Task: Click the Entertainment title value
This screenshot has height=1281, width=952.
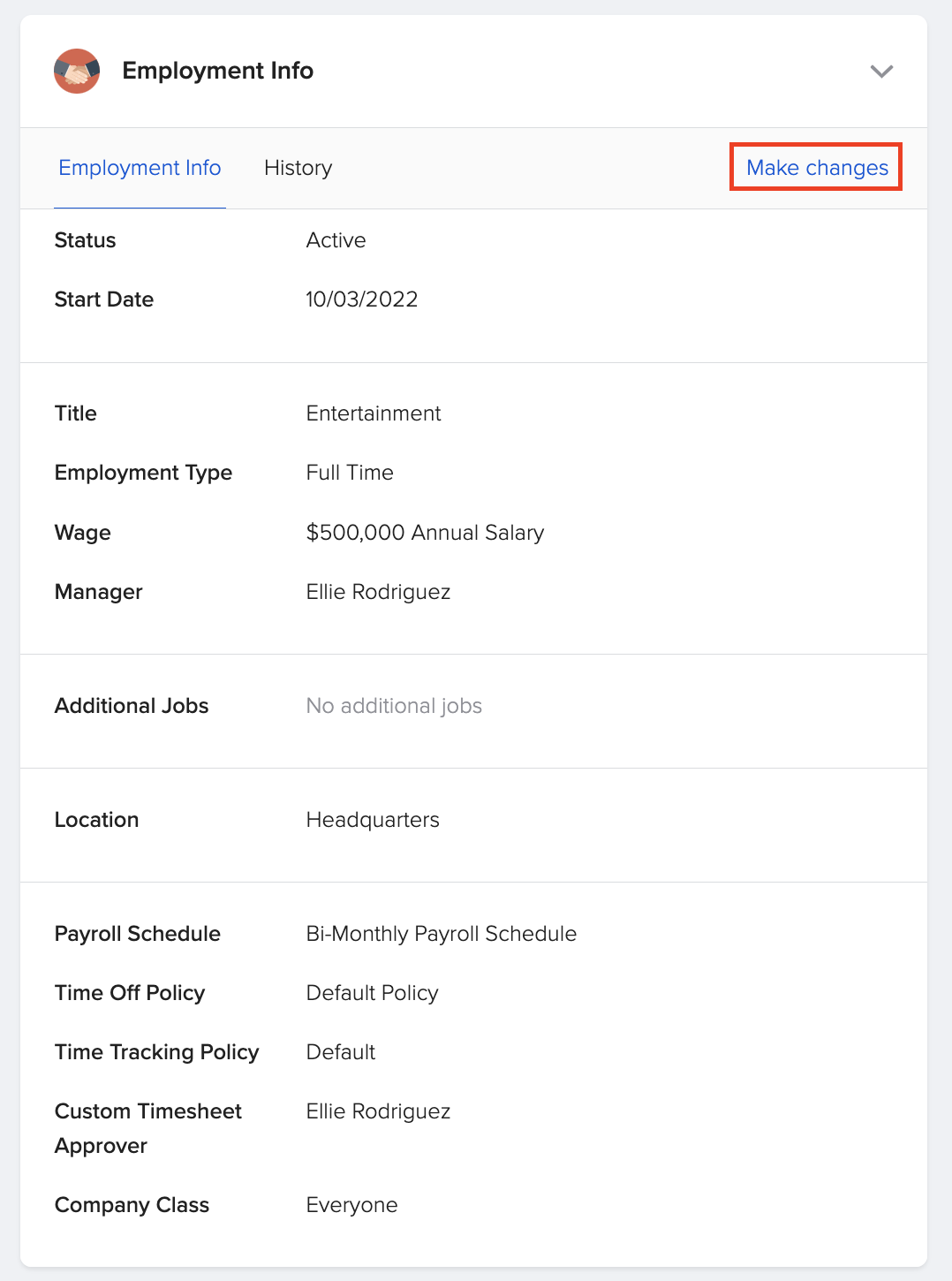Action: click(x=373, y=413)
